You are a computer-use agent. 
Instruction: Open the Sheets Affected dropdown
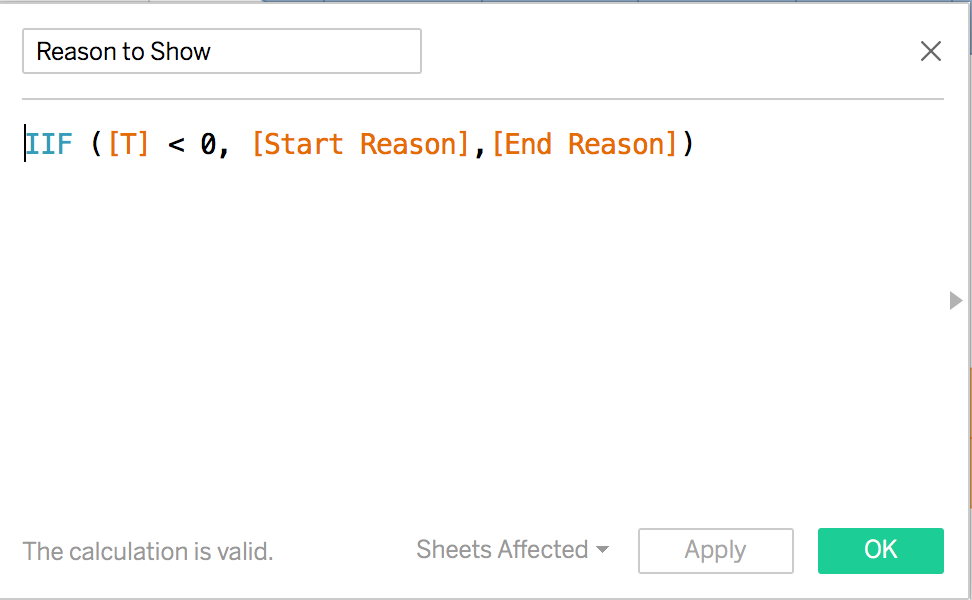click(512, 550)
